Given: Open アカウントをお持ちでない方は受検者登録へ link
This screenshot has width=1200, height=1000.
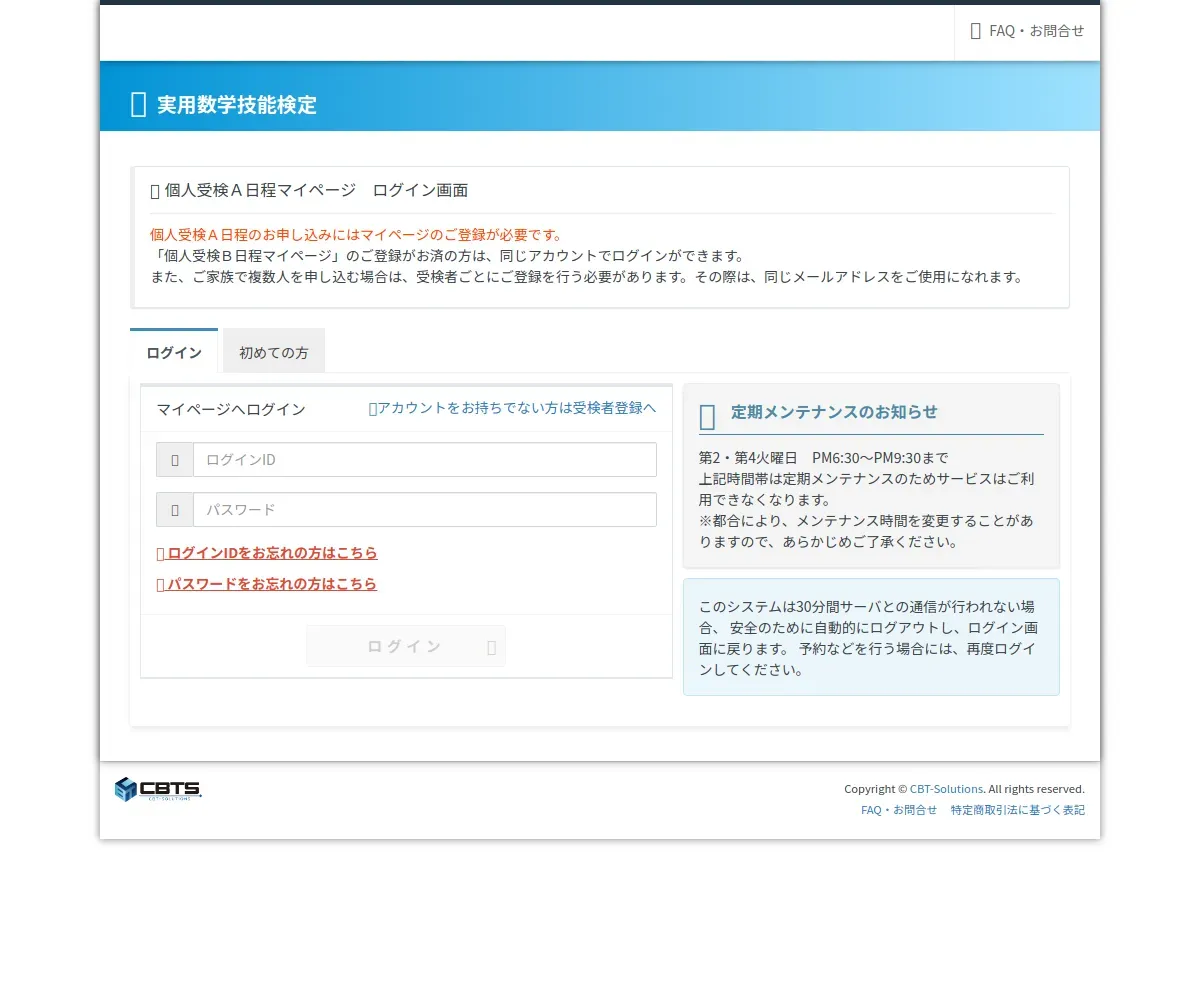Looking at the screenshot, I should (x=512, y=408).
